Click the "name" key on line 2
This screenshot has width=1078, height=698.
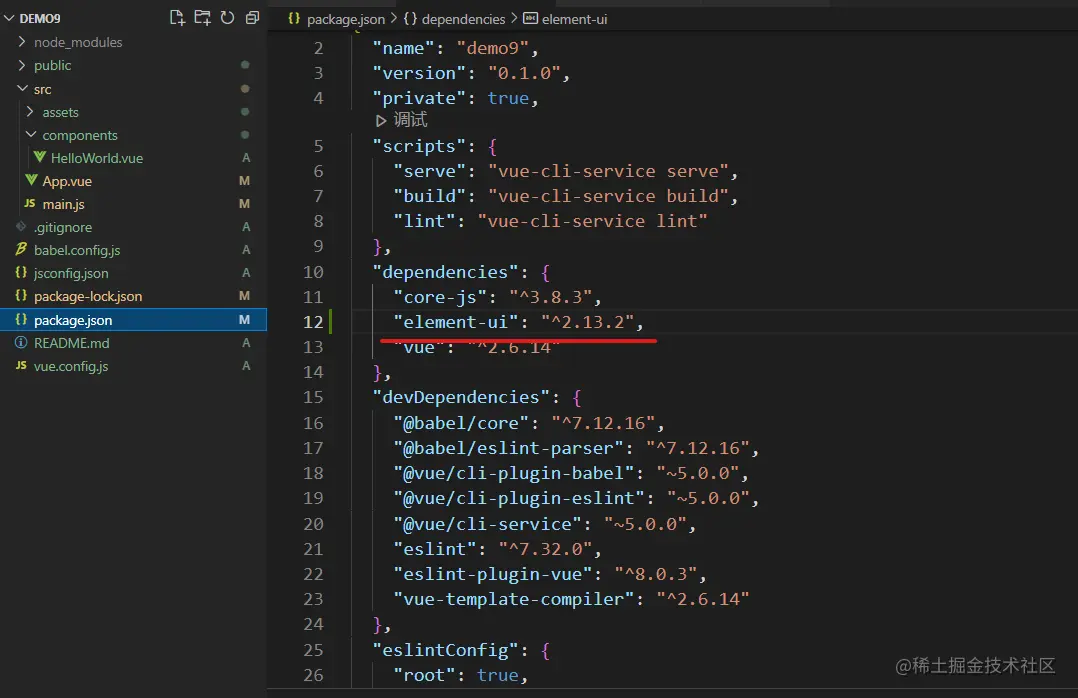click(403, 48)
